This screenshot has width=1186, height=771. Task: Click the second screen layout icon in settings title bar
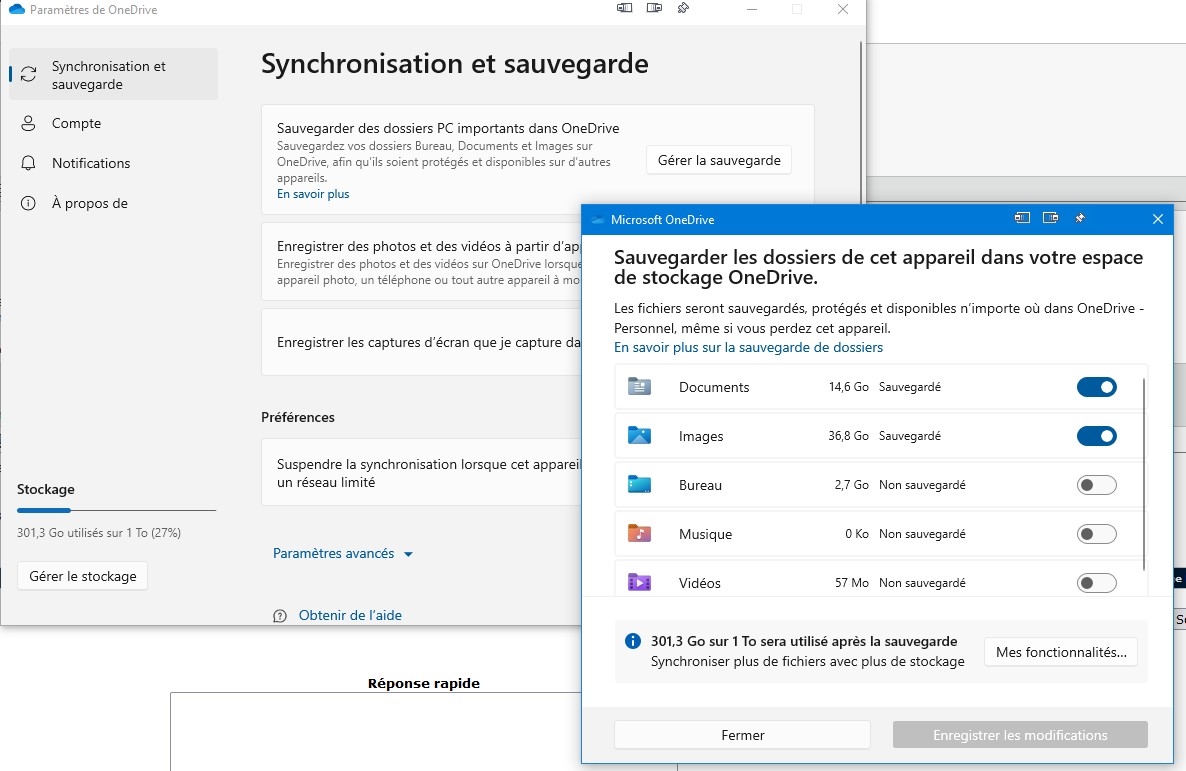(654, 8)
